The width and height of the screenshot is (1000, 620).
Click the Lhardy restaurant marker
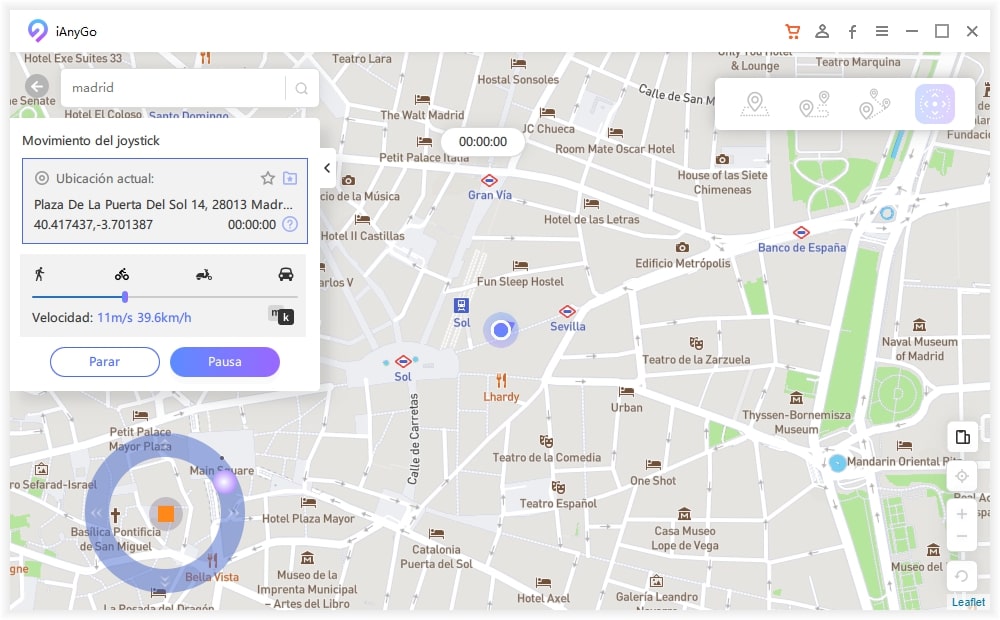501,381
